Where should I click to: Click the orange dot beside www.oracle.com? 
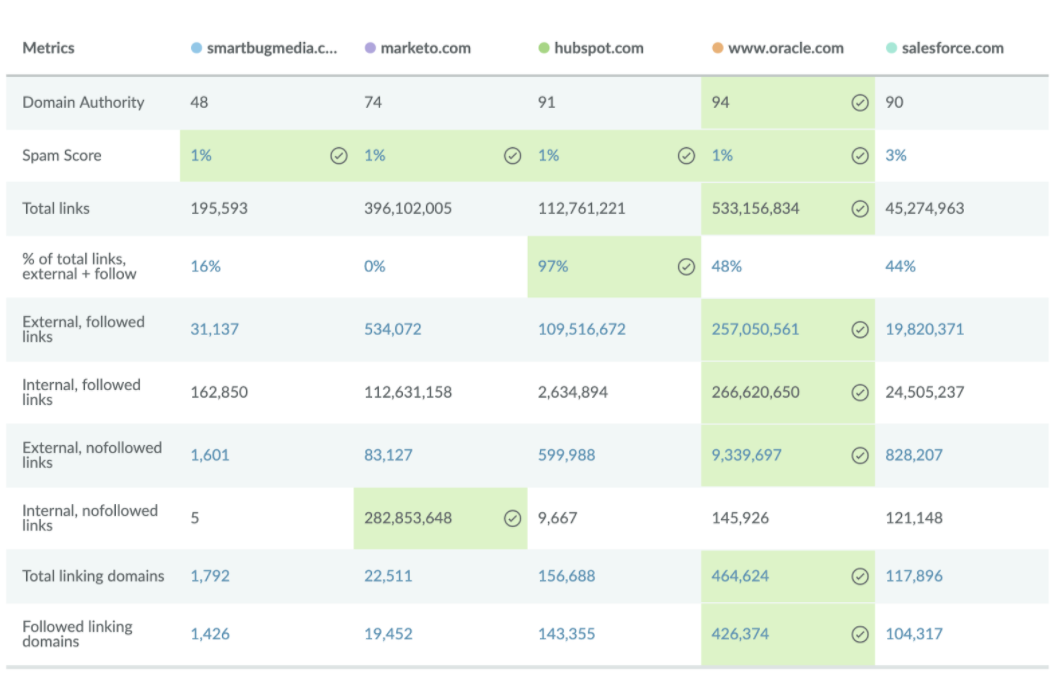coord(717,47)
